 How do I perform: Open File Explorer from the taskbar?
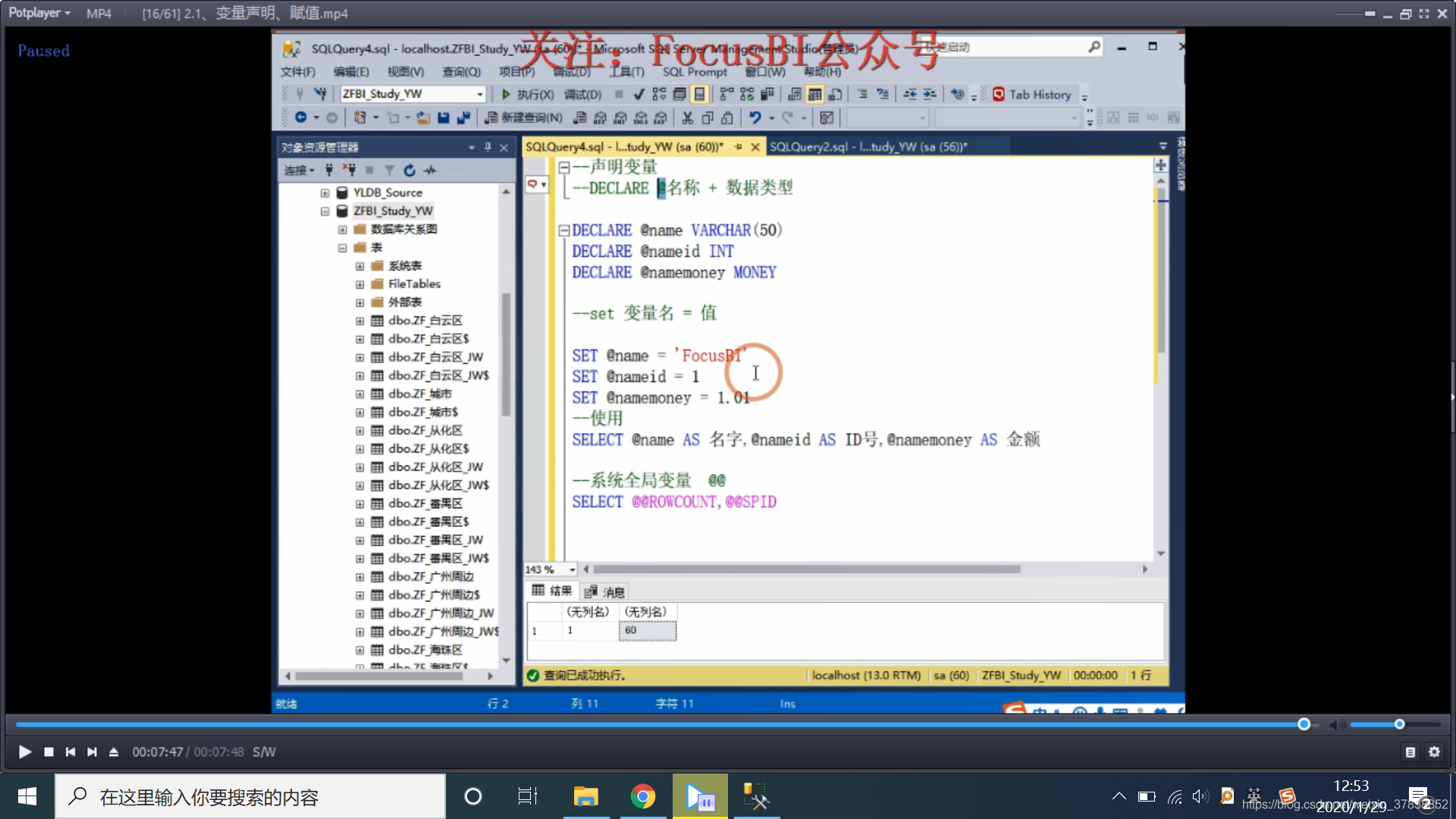pyautogui.click(x=585, y=797)
